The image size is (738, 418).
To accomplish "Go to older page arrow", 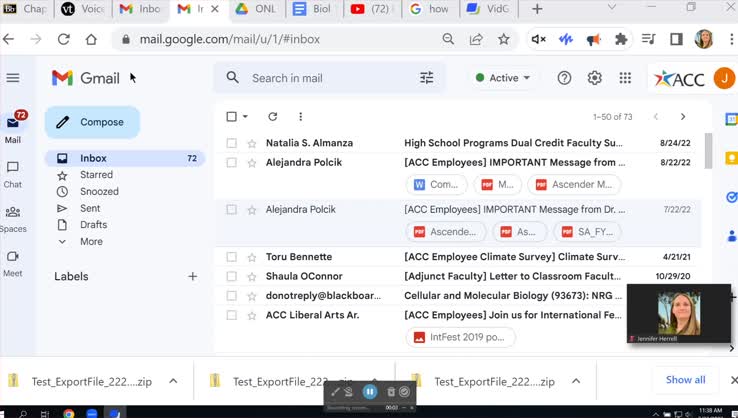I will point(683,116).
